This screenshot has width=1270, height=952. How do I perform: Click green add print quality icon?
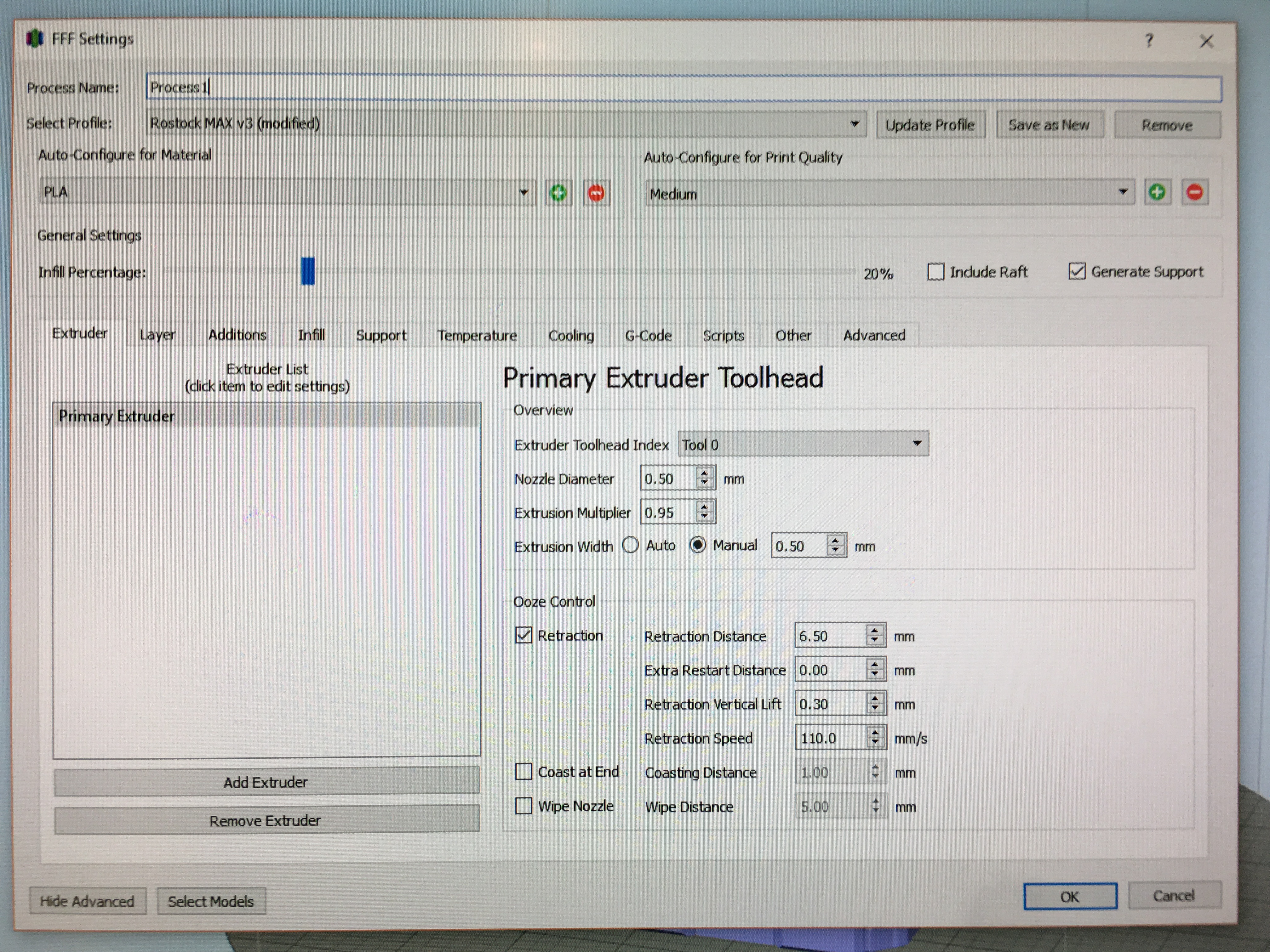[1157, 192]
